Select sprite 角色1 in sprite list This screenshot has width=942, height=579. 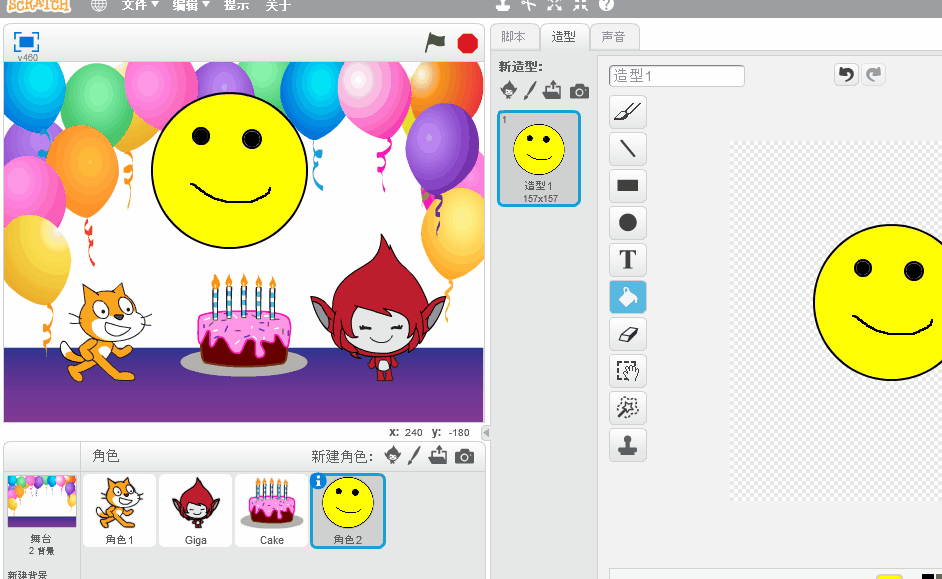120,511
